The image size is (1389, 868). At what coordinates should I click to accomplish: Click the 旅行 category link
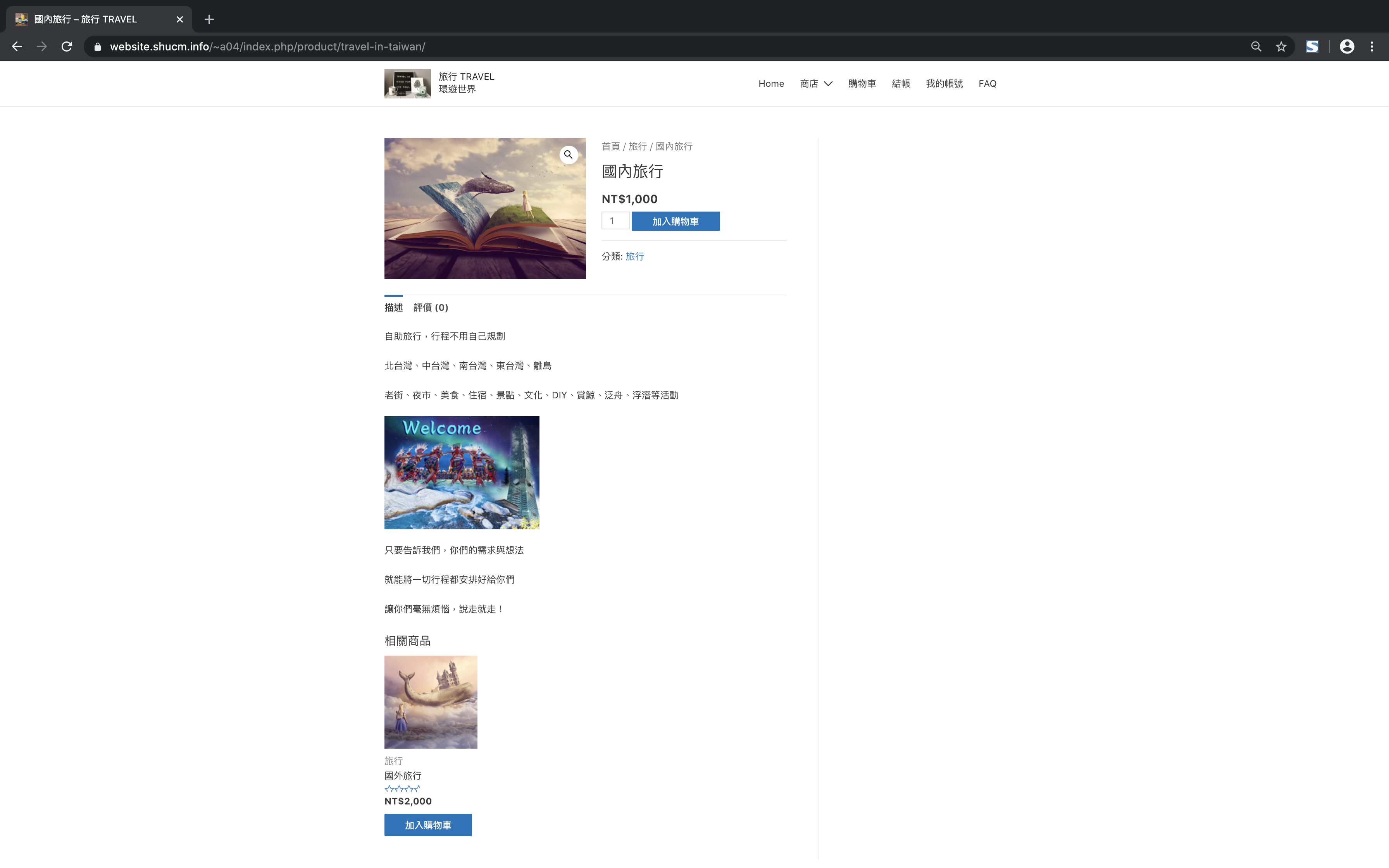(634, 257)
